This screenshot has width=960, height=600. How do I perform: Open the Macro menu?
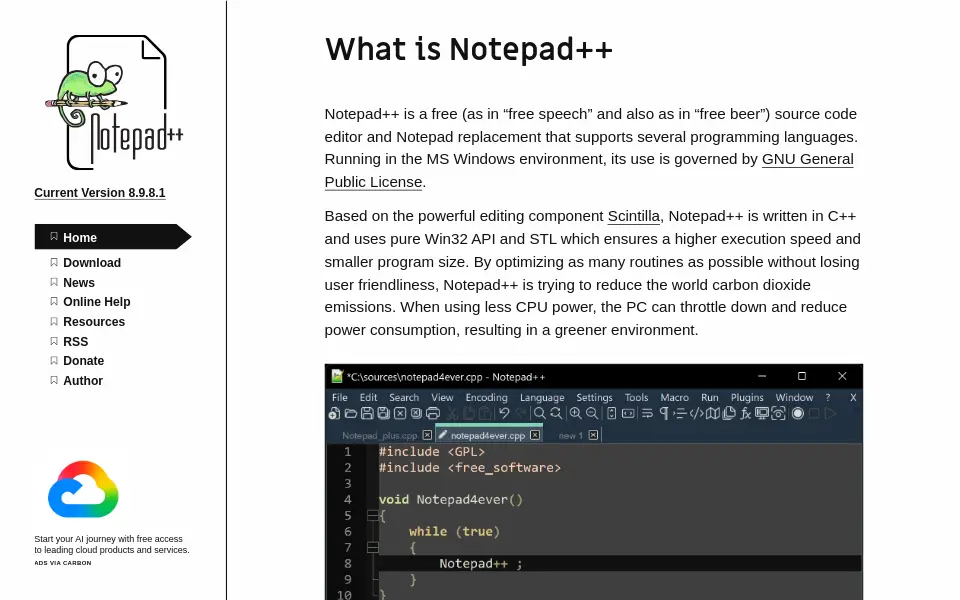[675, 397]
